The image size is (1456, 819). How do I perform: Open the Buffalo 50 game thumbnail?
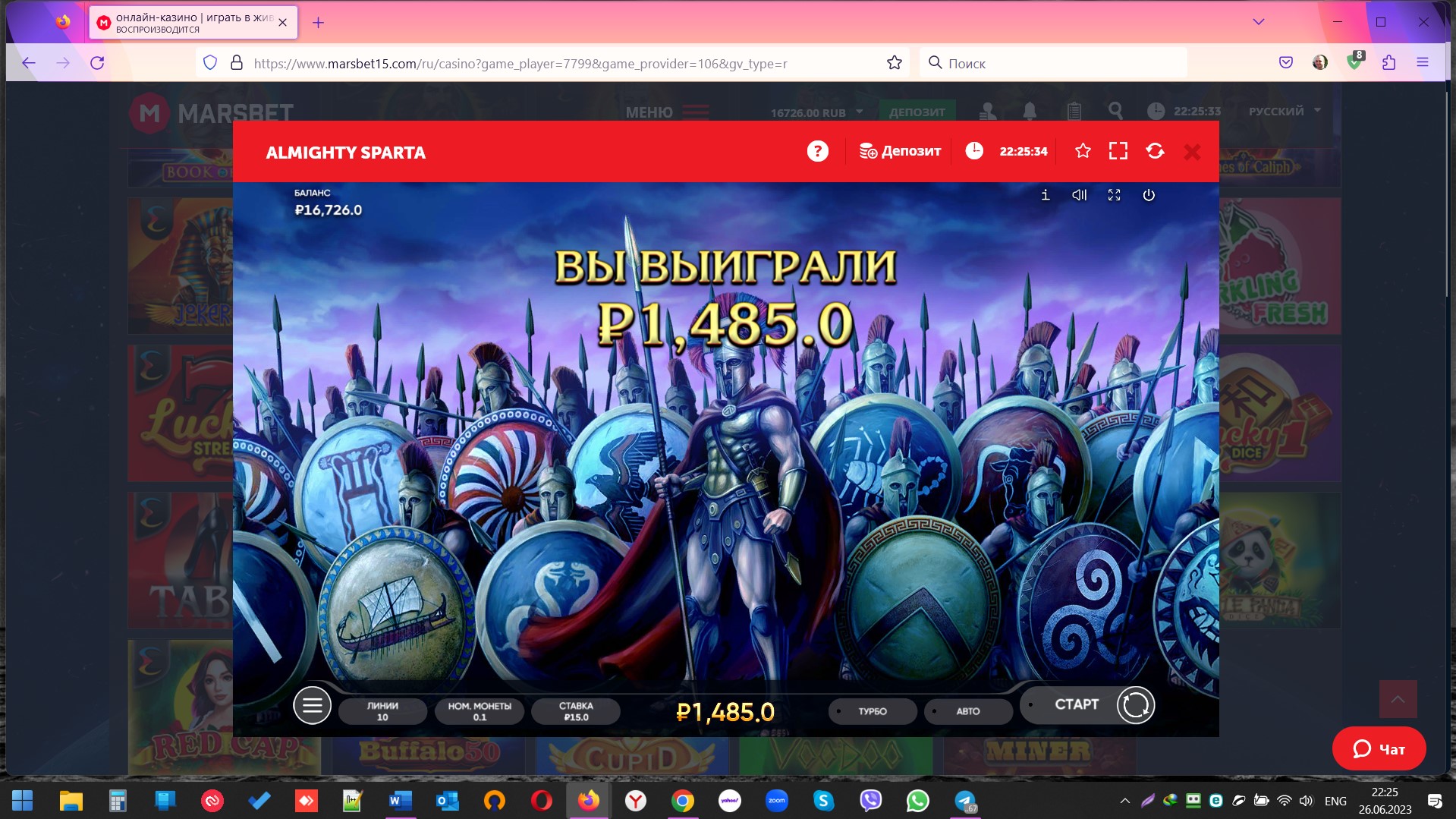[x=429, y=756]
